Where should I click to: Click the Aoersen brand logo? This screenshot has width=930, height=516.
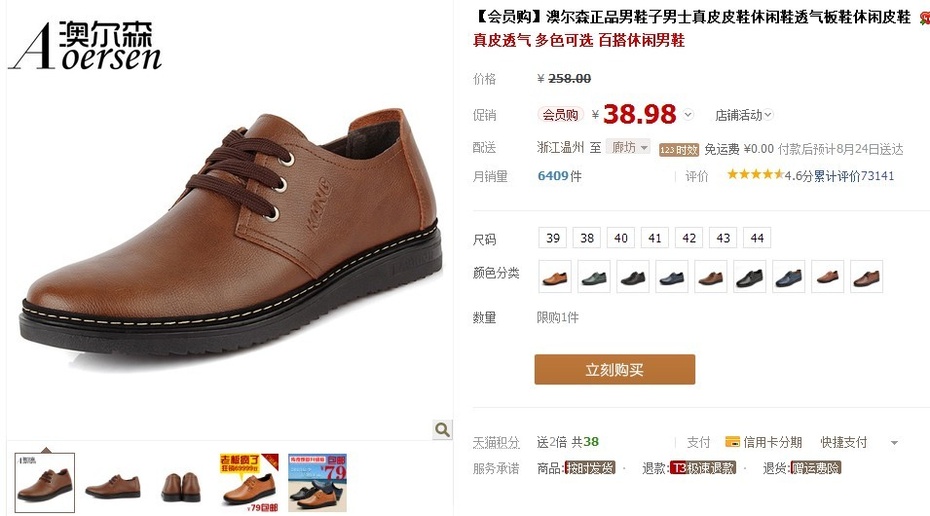(x=85, y=46)
